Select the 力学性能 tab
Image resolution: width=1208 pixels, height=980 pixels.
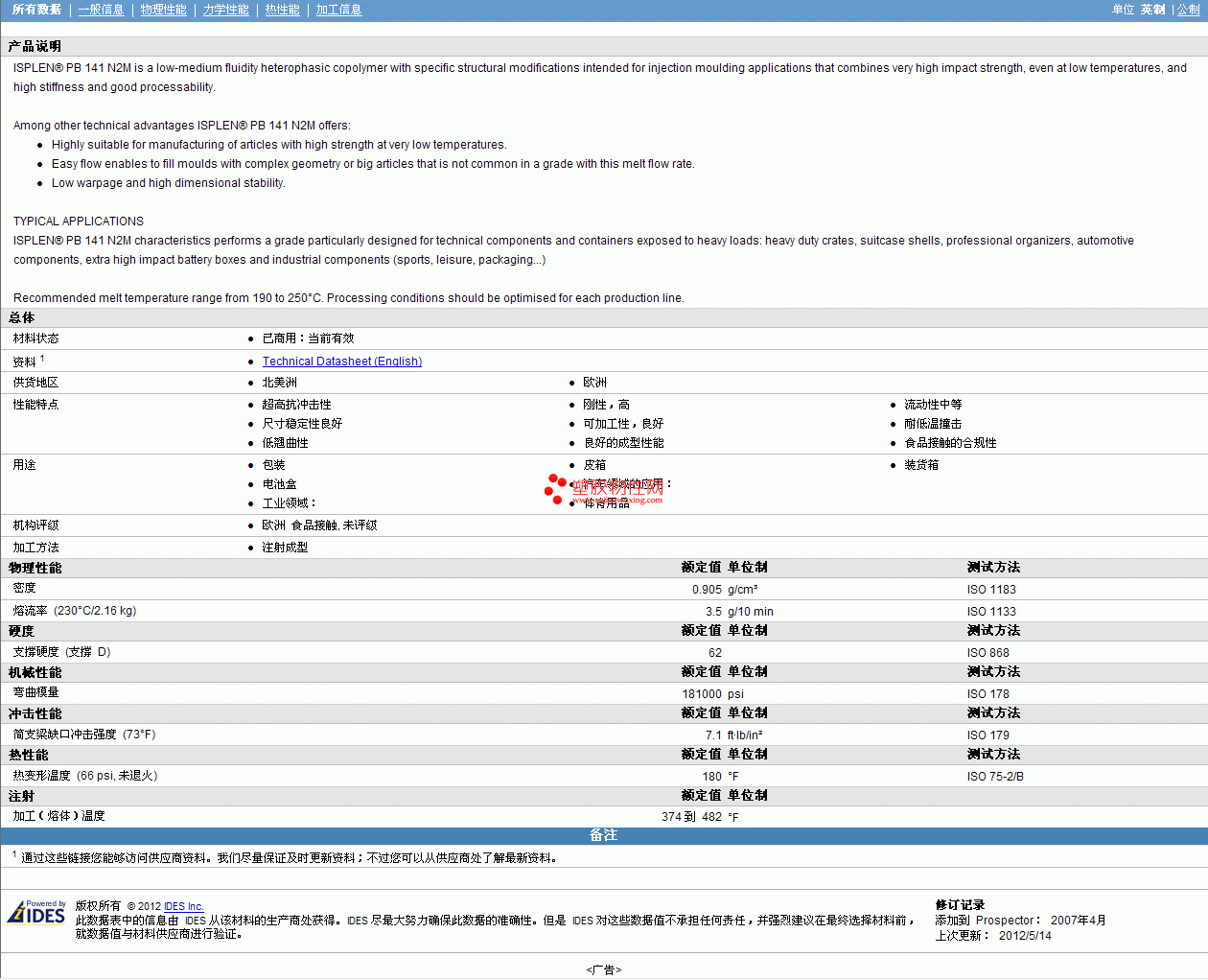click(225, 10)
